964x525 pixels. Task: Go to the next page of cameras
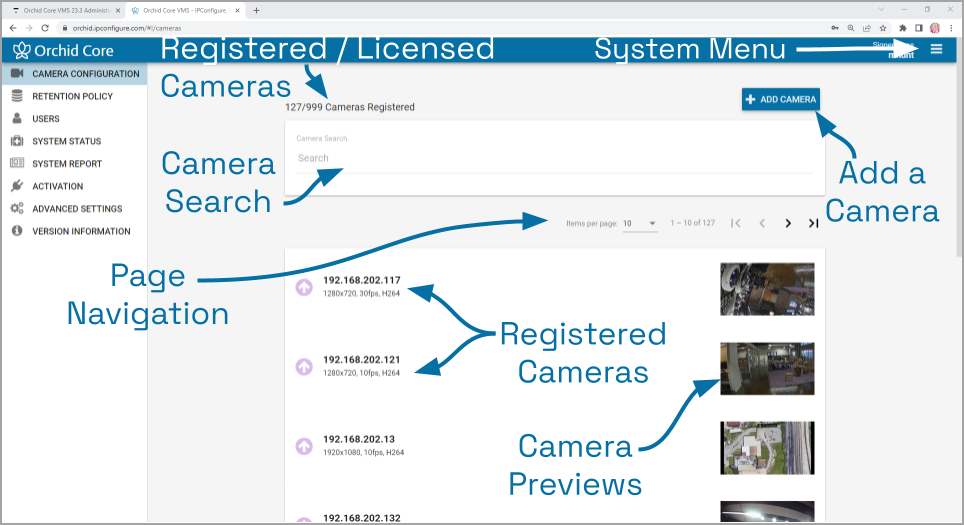point(788,223)
